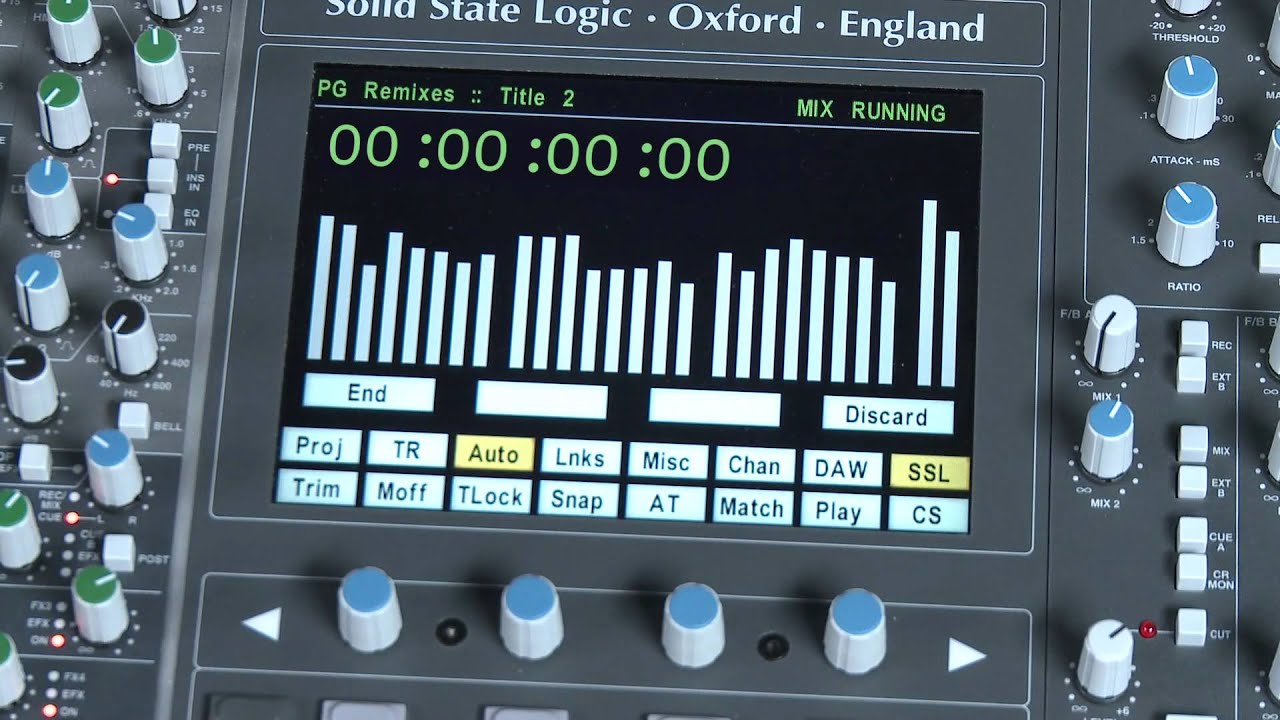Click the MIX 1 level knob

1111,333
